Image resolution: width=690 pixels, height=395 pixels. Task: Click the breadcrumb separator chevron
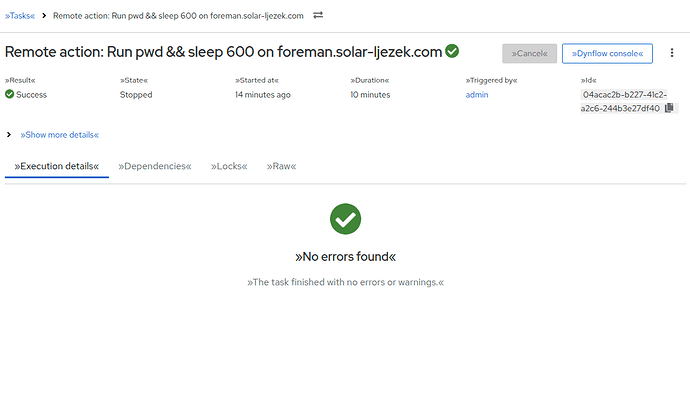pyautogui.click(x=44, y=15)
